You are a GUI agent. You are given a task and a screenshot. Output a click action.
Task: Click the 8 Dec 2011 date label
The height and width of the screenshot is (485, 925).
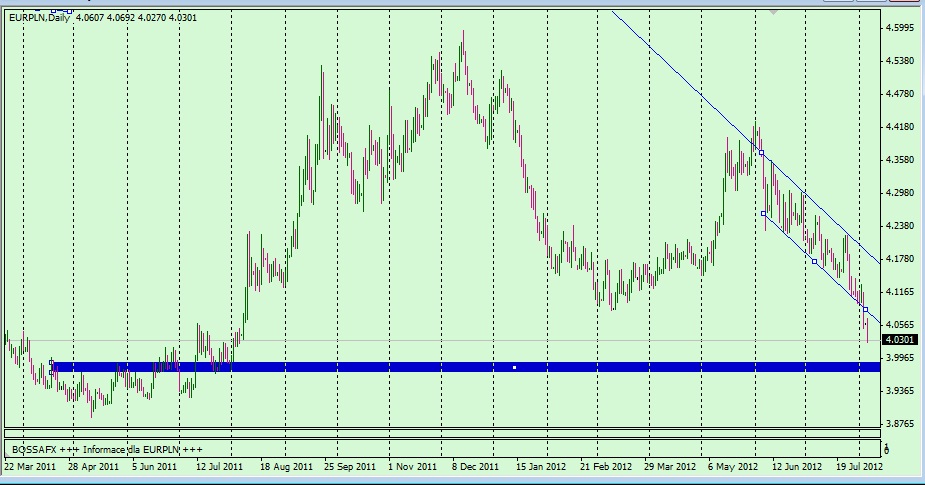tap(475, 466)
